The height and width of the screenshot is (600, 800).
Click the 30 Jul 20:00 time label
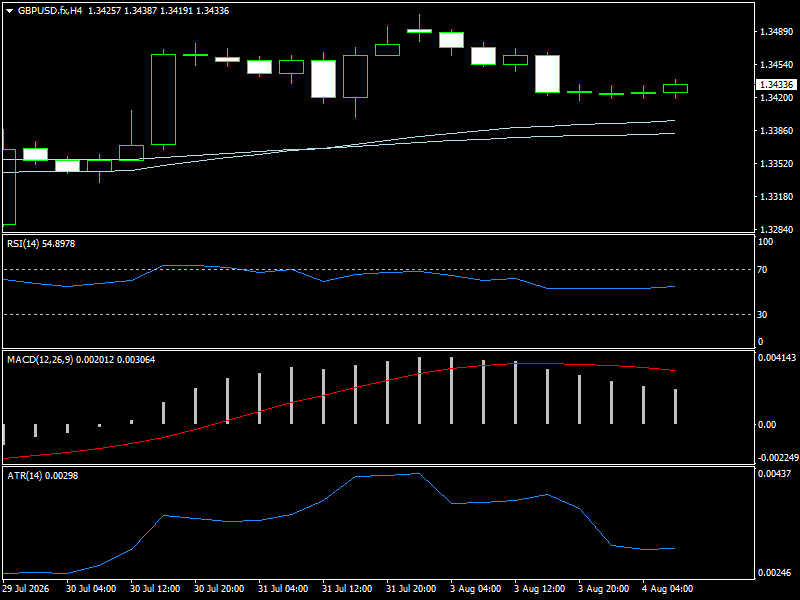pyautogui.click(x=219, y=588)
